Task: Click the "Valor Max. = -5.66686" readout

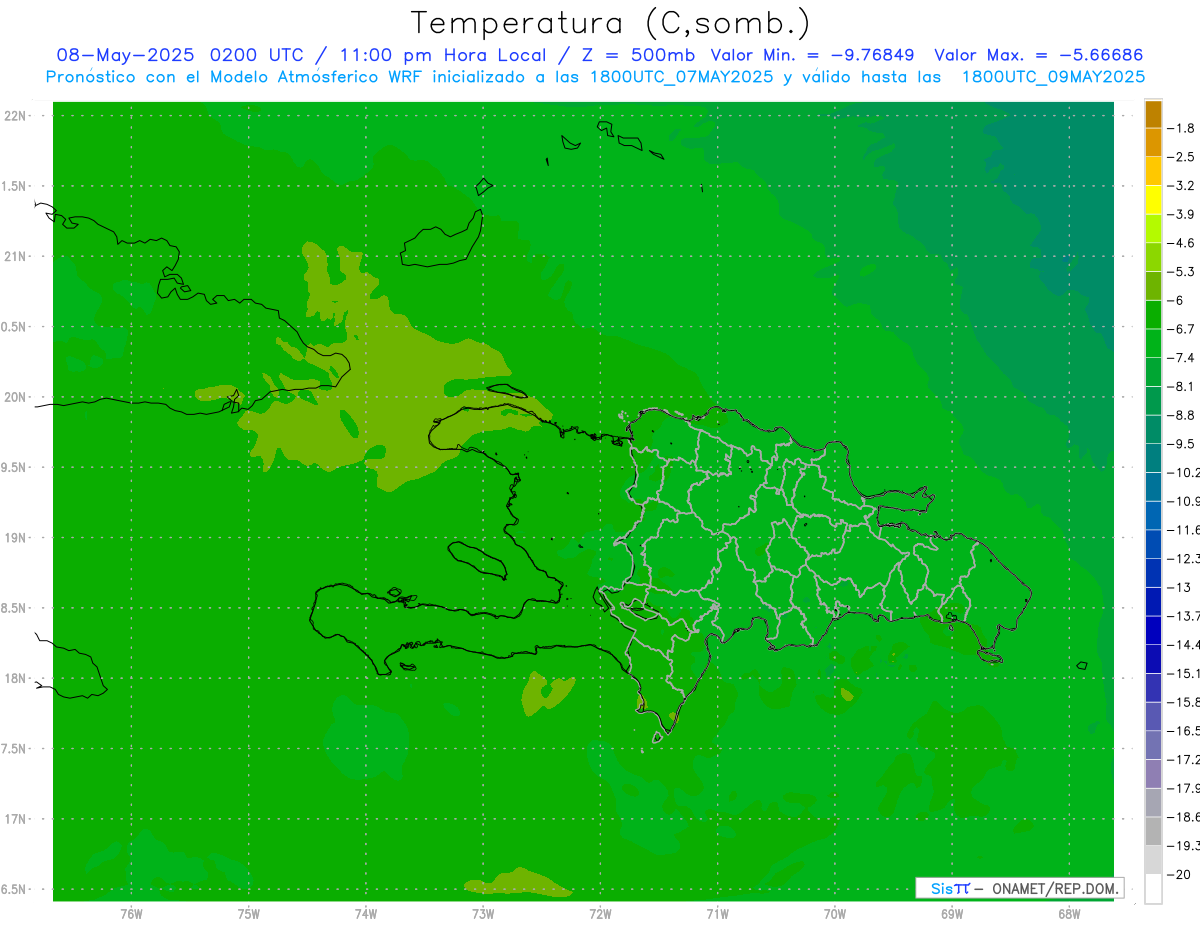Action: (x=1038, y=55)
